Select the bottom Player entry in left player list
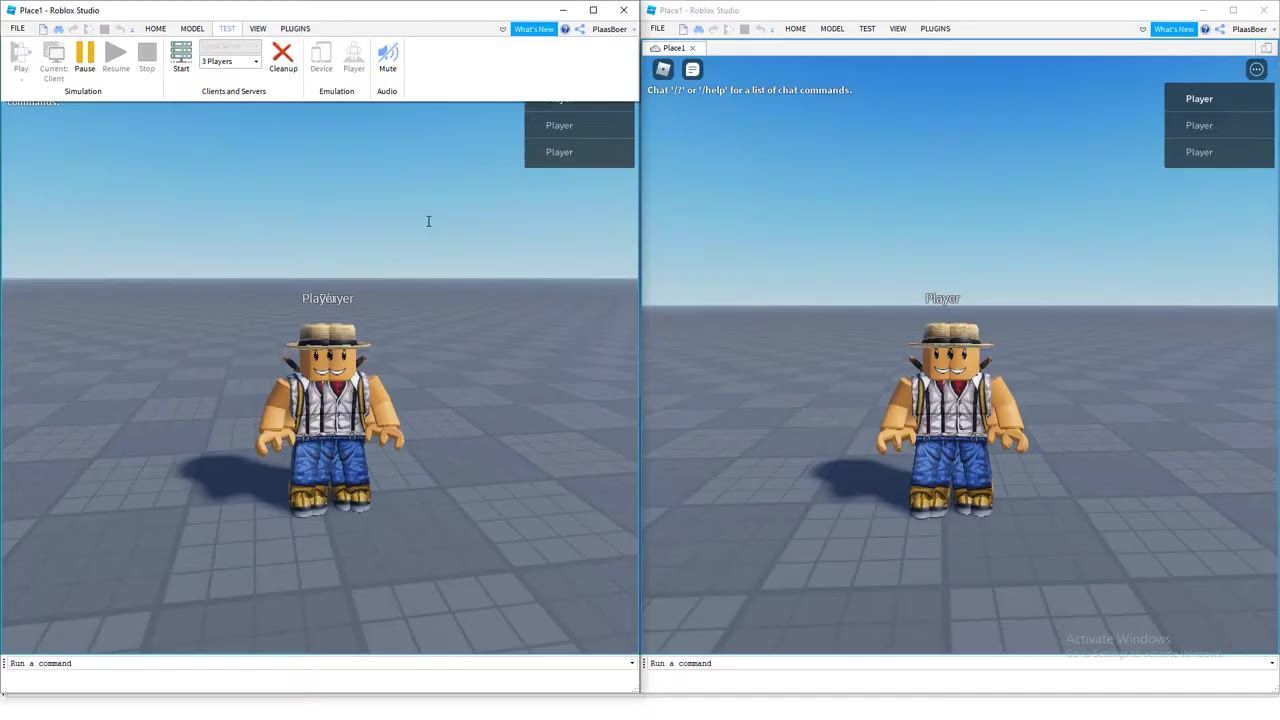 pyautogui.click(x=579, y=152)
